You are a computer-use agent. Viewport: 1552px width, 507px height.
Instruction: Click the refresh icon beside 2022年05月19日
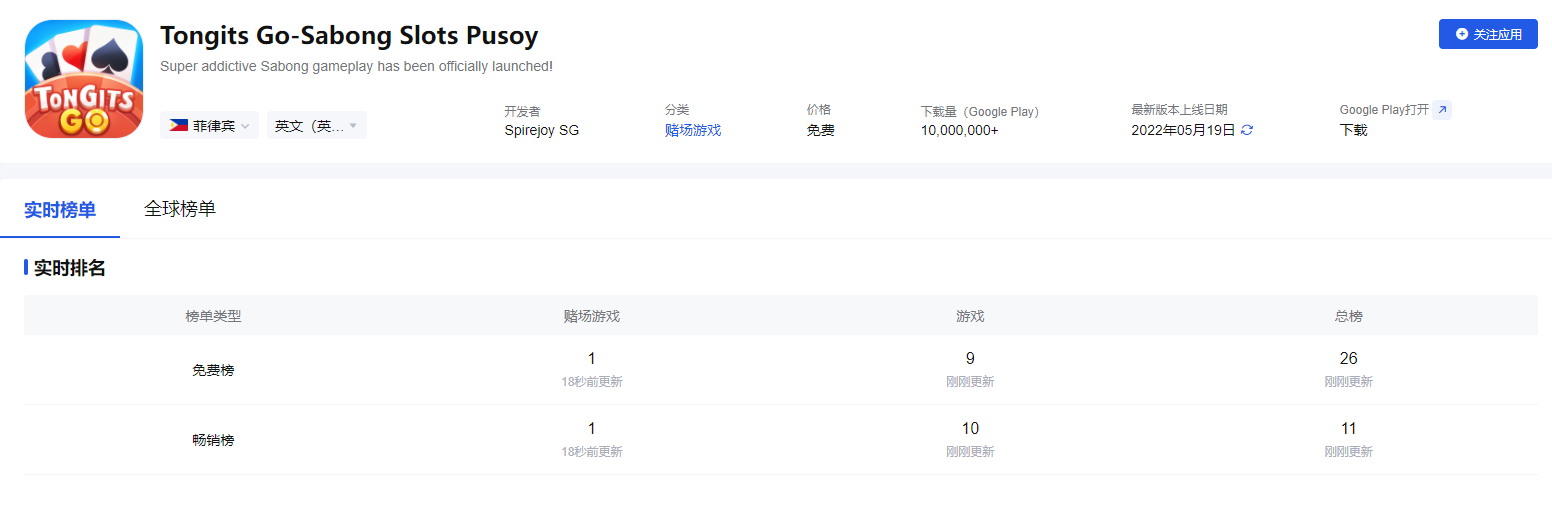1247,130
